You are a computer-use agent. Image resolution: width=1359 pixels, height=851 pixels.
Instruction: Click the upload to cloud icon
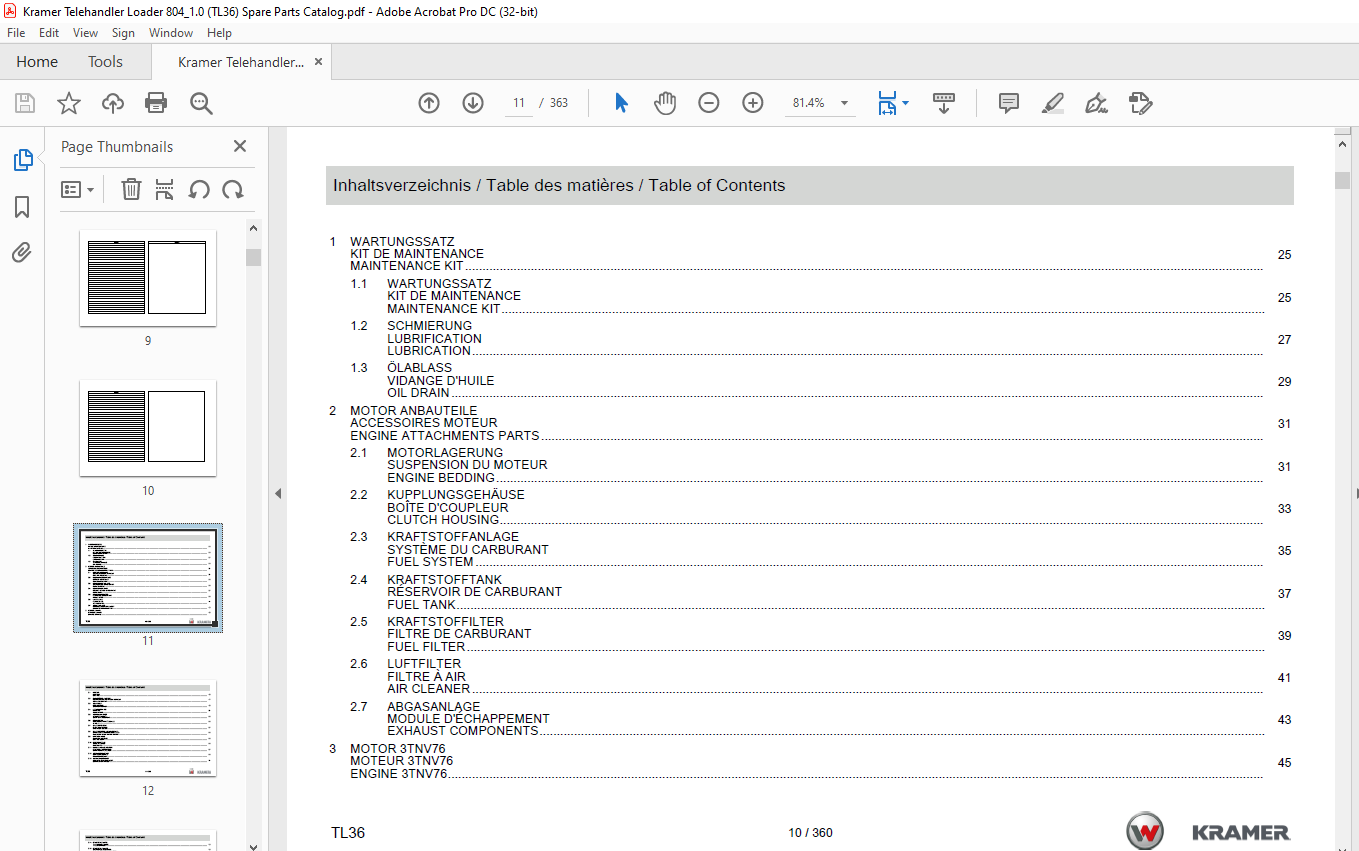[x=113, y=103]
